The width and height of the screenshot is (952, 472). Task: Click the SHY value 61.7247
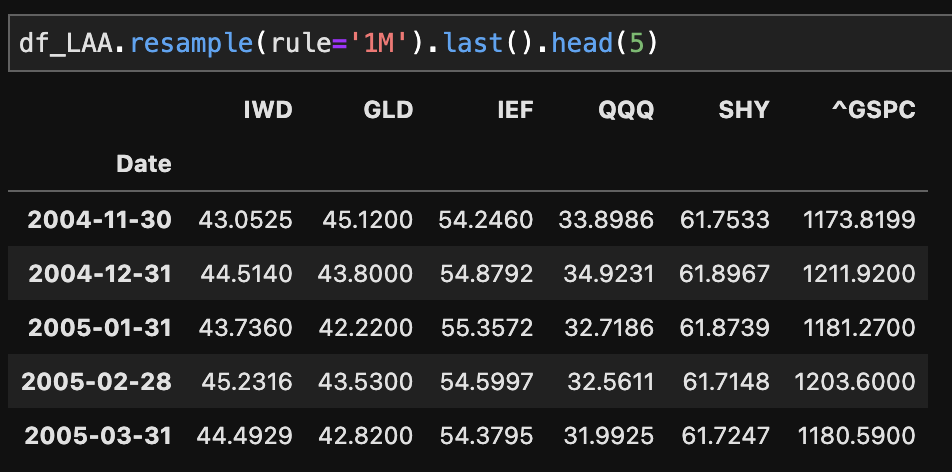(x=726, y=436)
